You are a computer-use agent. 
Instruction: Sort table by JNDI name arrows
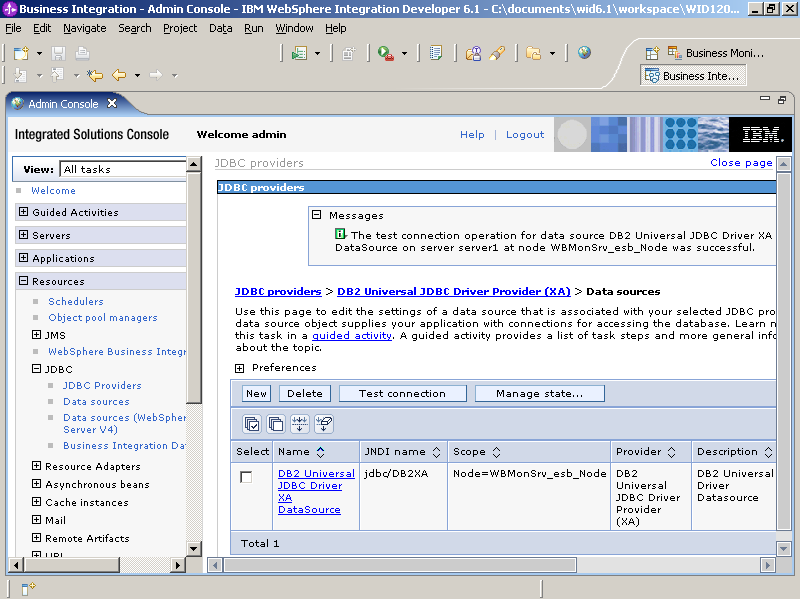(x=436, y=452)
